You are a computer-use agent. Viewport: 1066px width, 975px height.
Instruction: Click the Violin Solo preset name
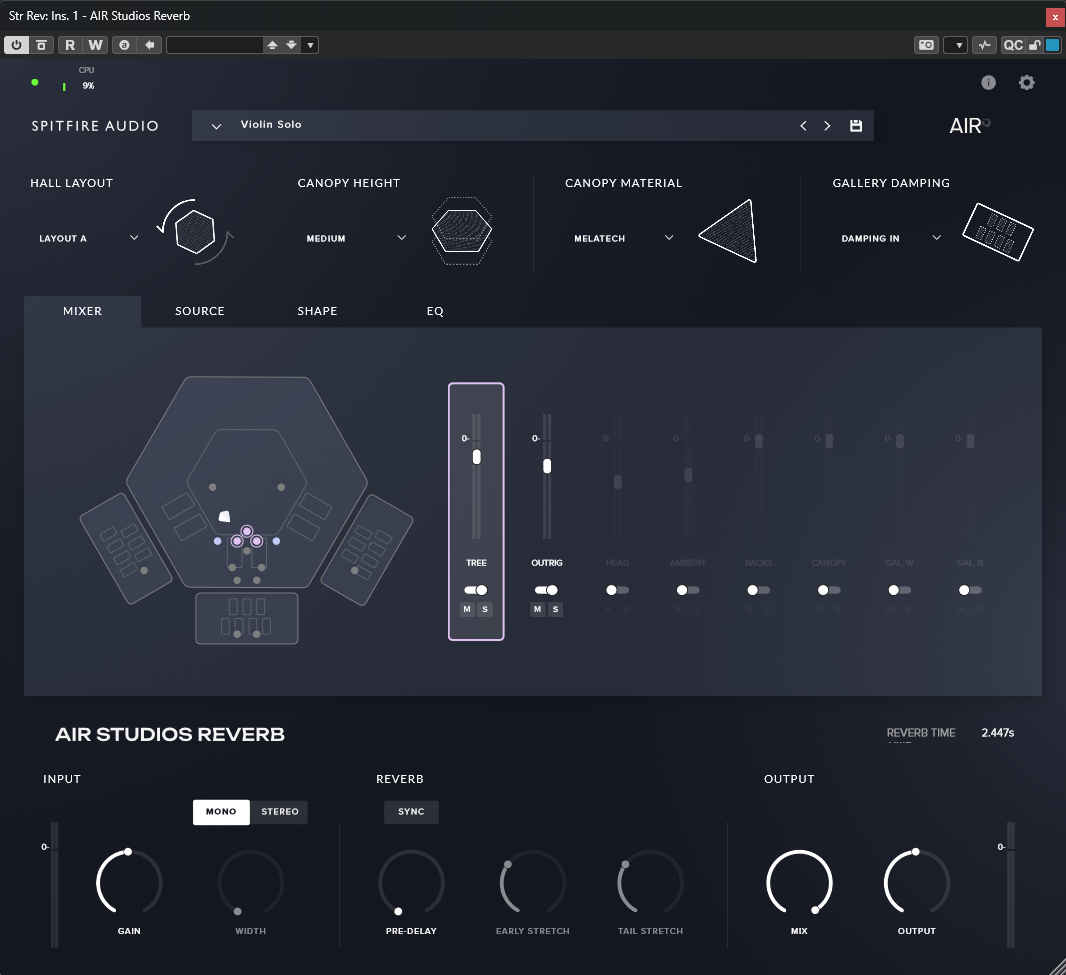pos(271,125)
